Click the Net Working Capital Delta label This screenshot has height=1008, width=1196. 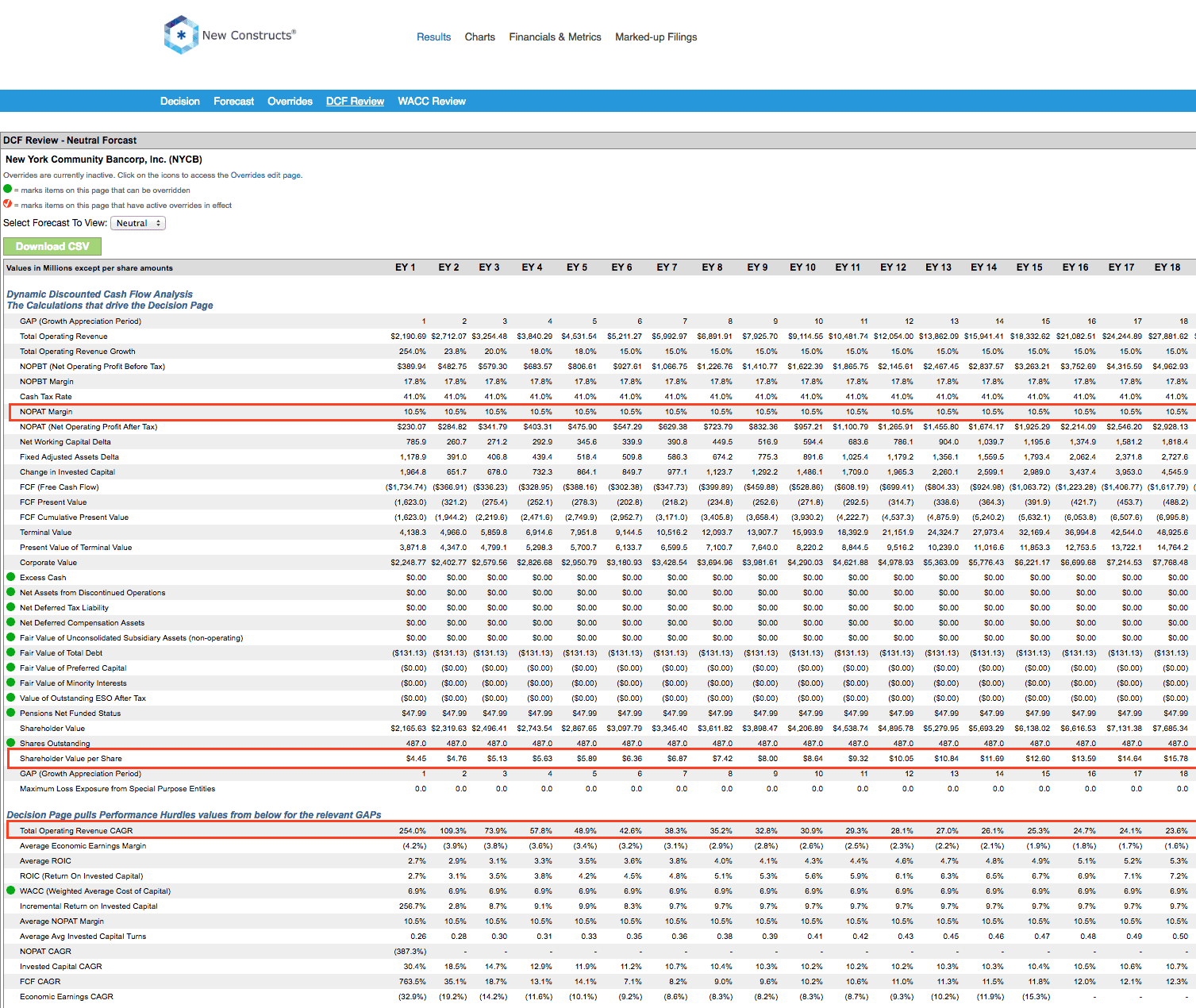coord(65,442)
